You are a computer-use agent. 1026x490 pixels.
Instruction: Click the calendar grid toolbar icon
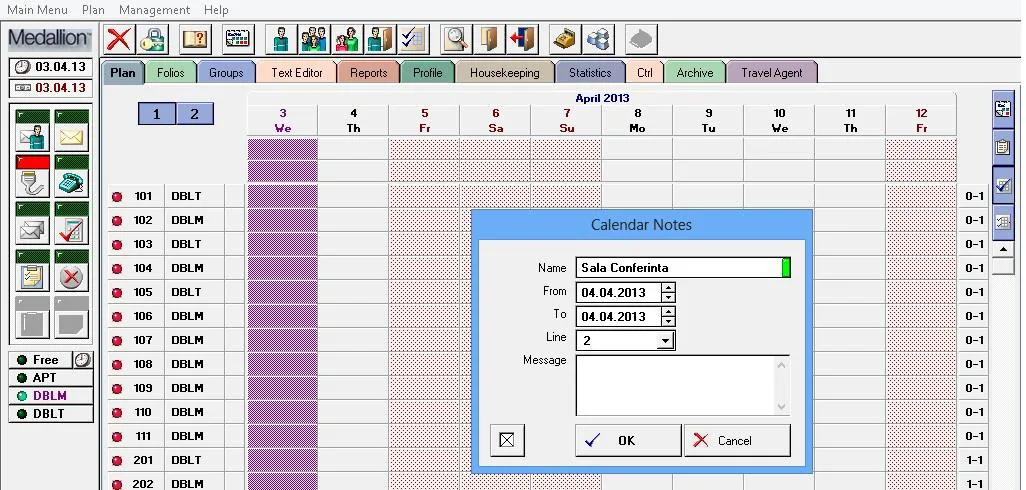pyautogui.click(x=238, y=39)
